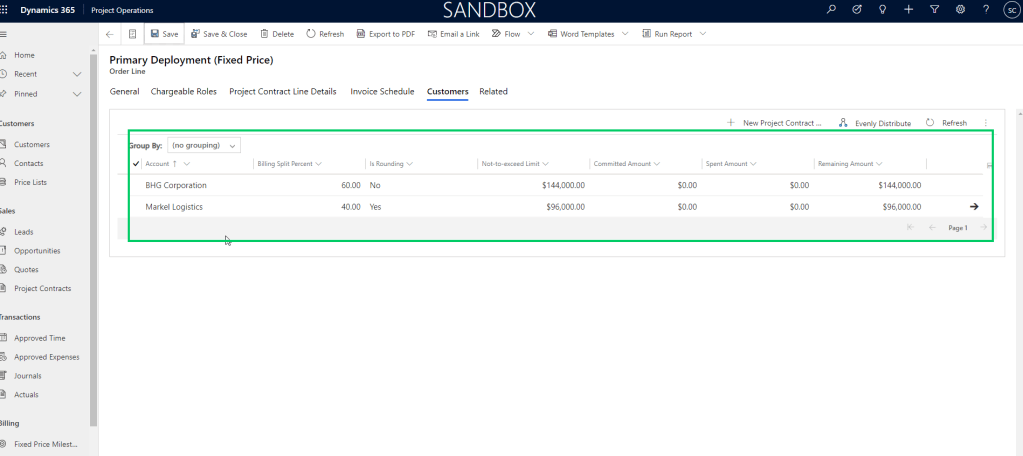
Task: Open the search magnifier in header
Action: pyautogui.click(x=831, y=10)
